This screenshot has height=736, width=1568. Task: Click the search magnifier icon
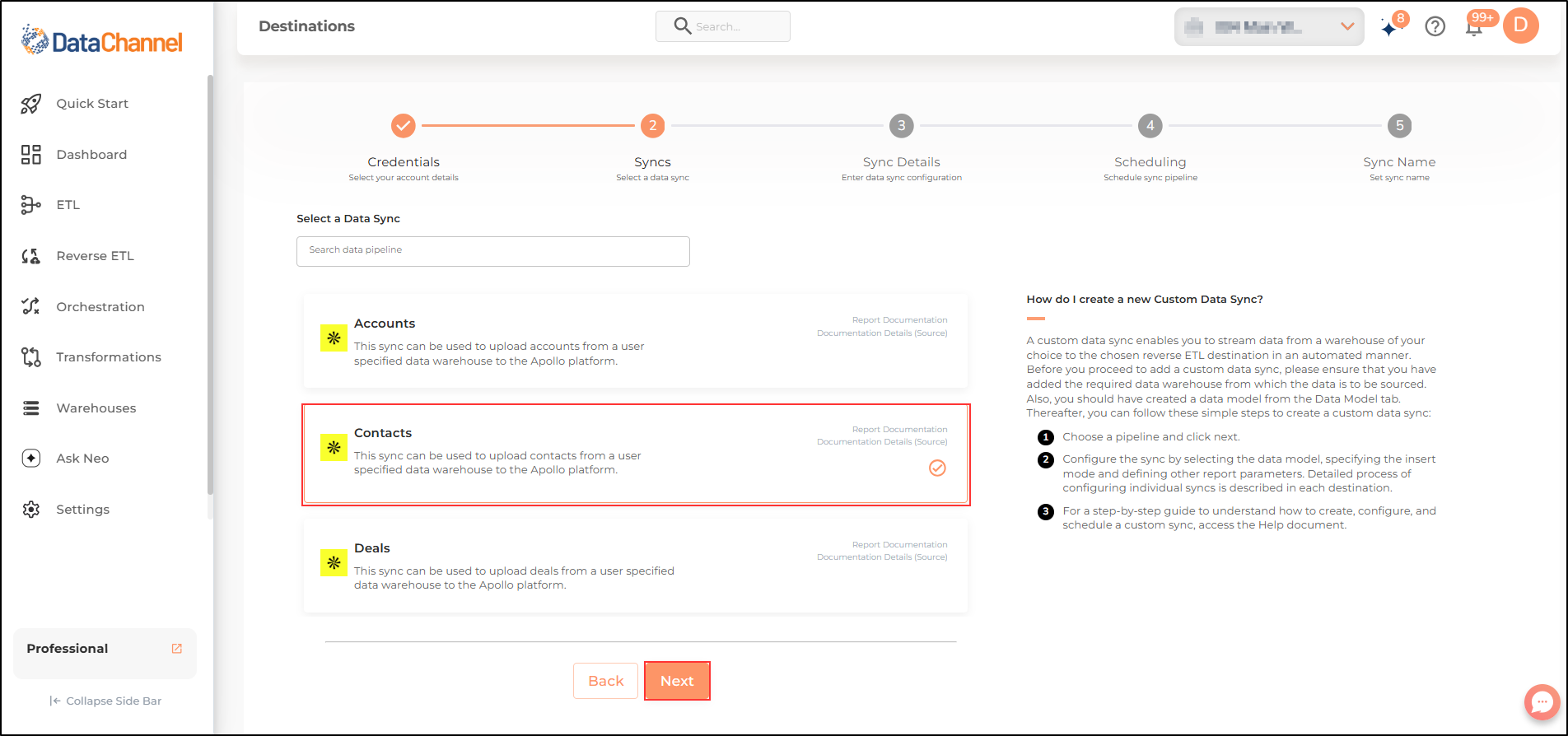coord(682,26)
